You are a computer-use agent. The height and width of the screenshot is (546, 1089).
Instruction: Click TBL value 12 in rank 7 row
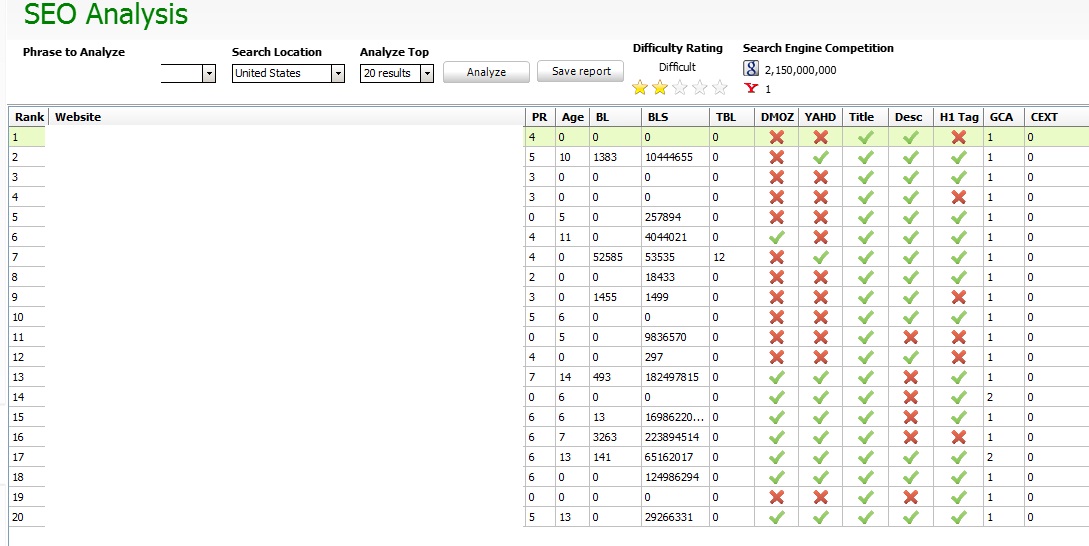click(x=719, y=257)
